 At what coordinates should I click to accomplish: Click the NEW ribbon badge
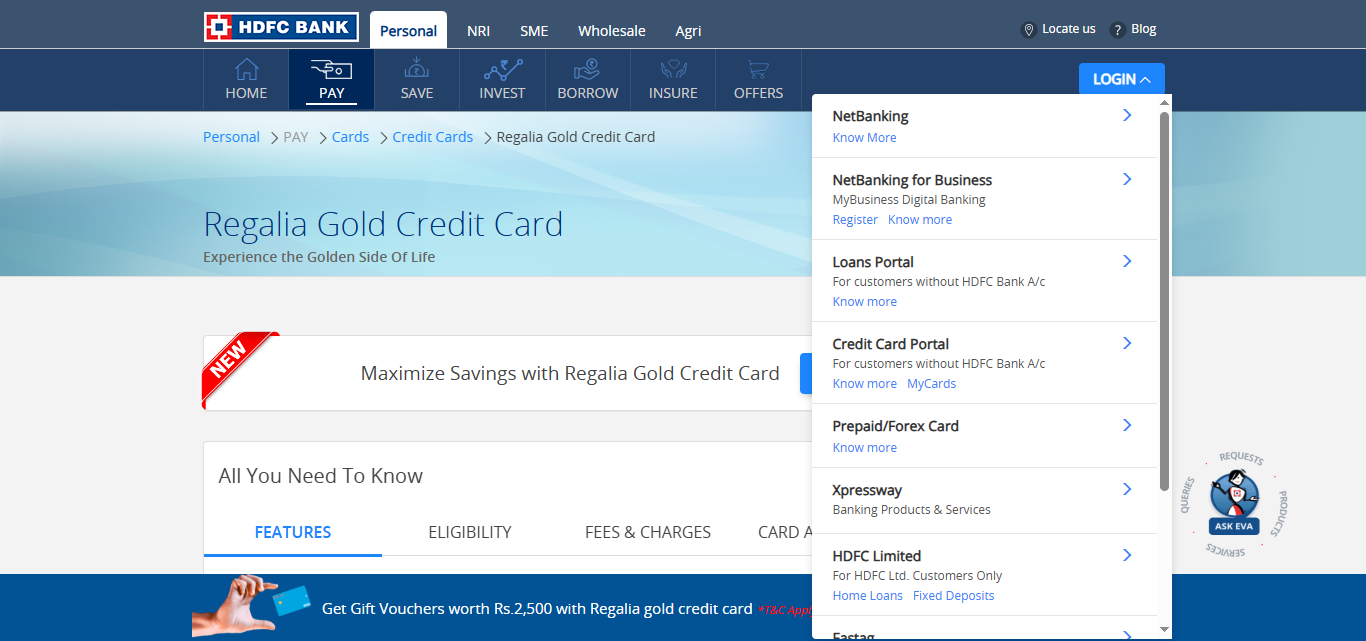pos(238,368)
